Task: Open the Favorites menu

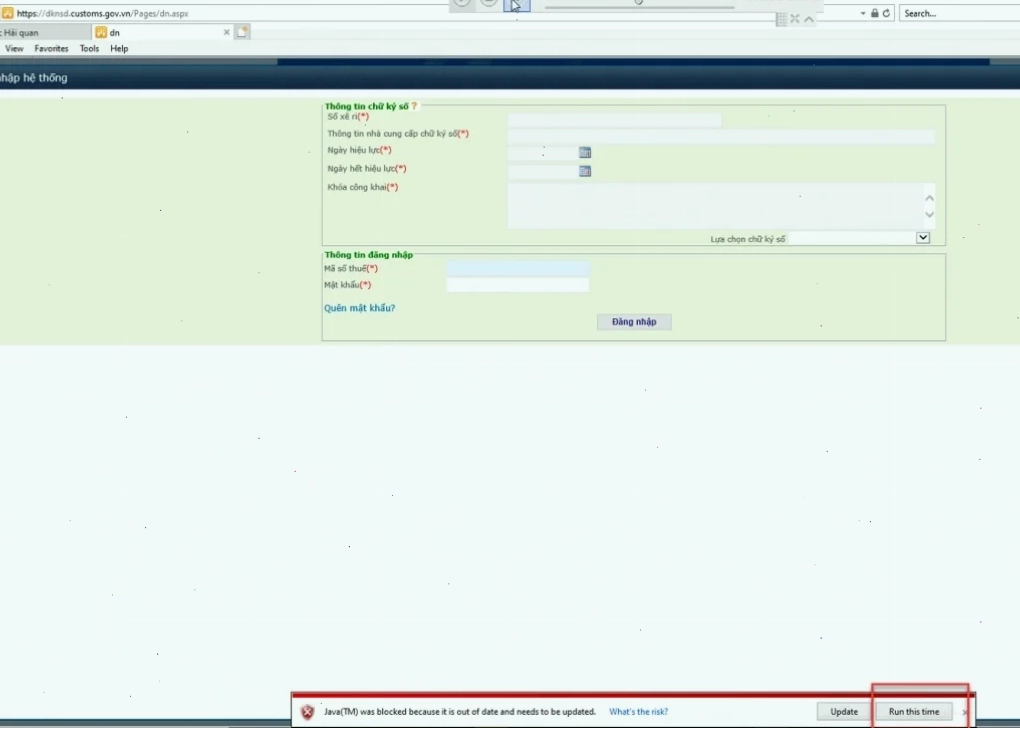Action: click(x=51, y=49)
